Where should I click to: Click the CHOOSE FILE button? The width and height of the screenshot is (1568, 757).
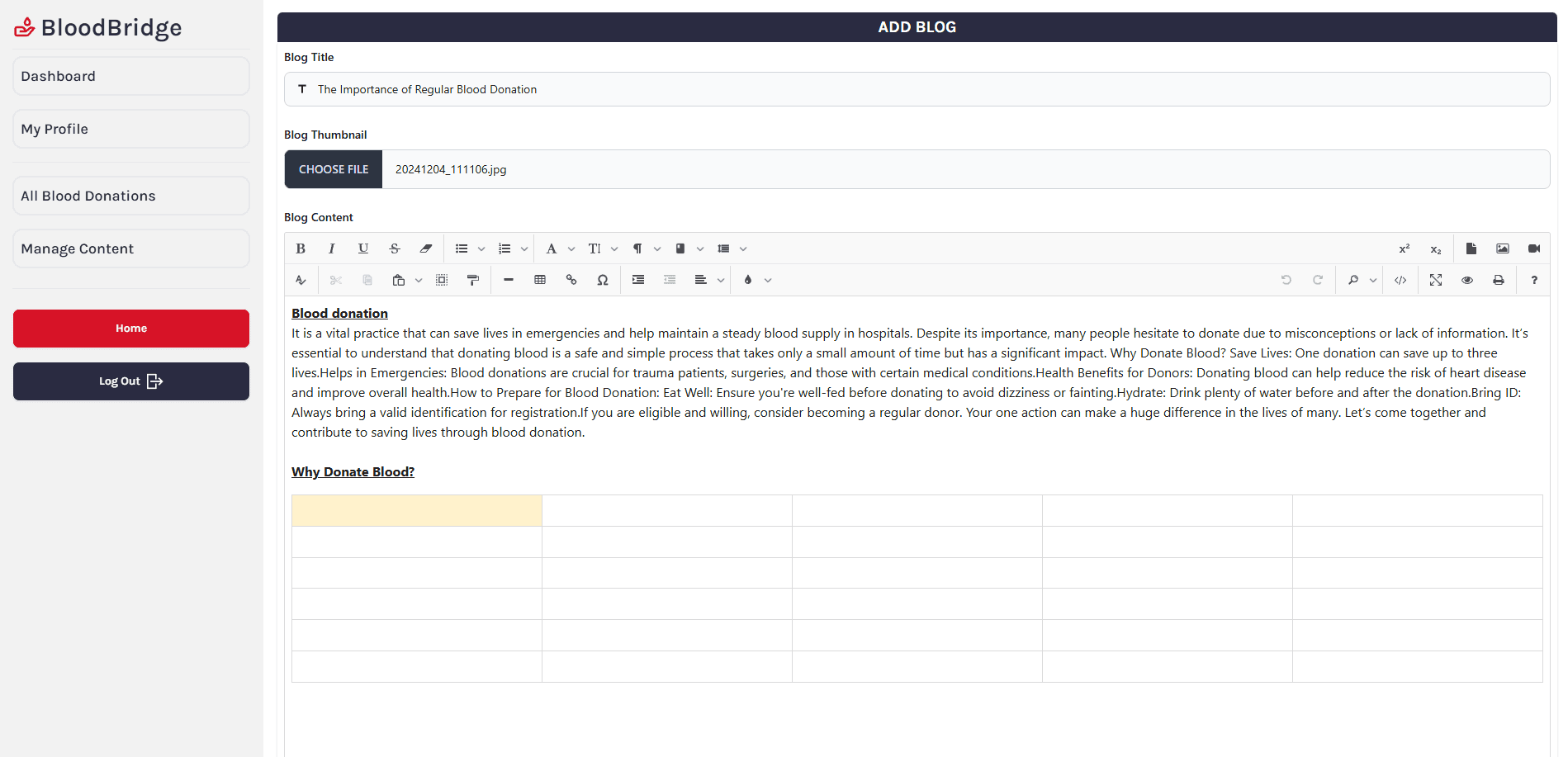(334, 169)
